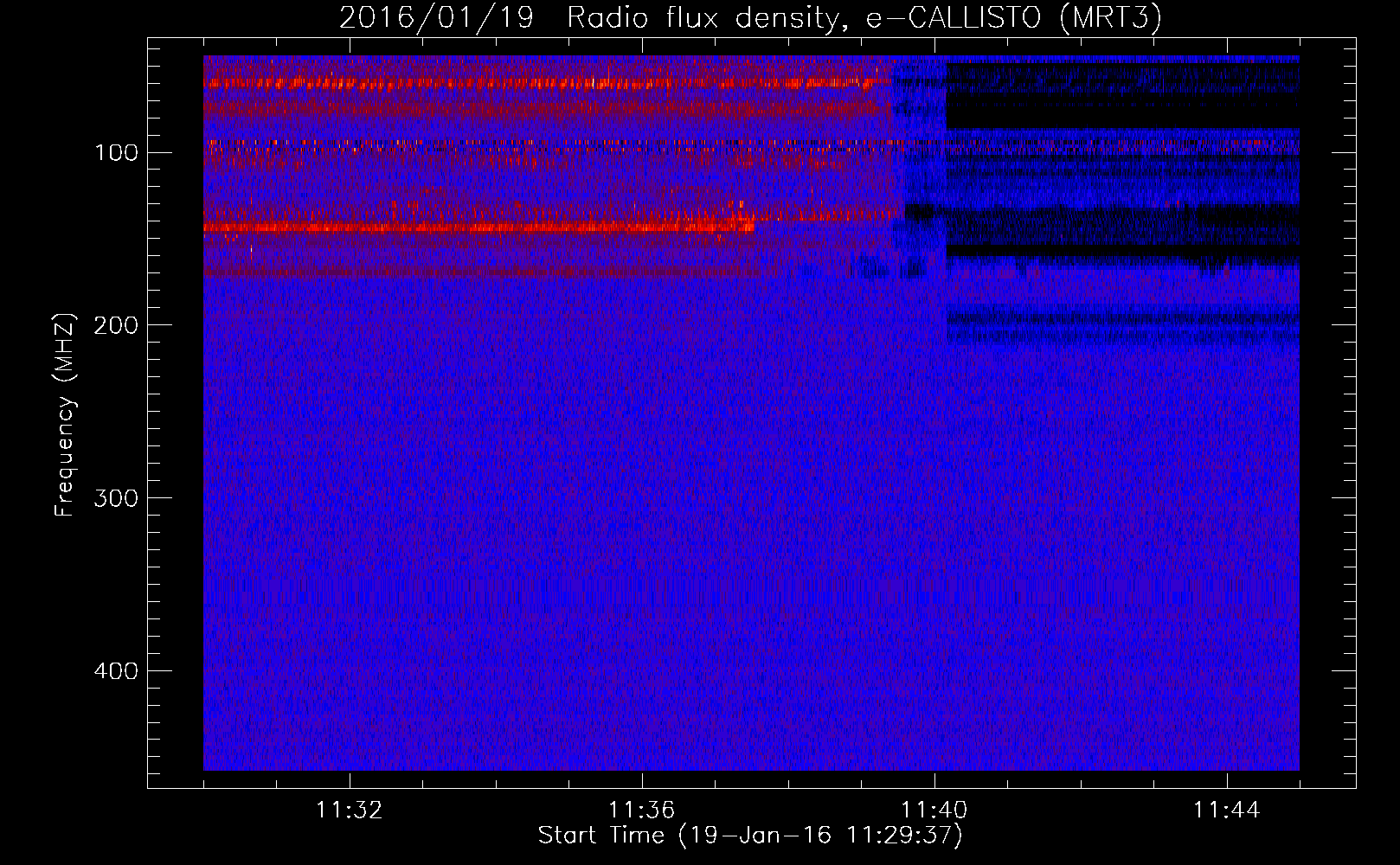Image resolution: width=1400 pixels, height=865 pixels.
Task: Click the '400' frequency tick label
Action: click(116, 671)
